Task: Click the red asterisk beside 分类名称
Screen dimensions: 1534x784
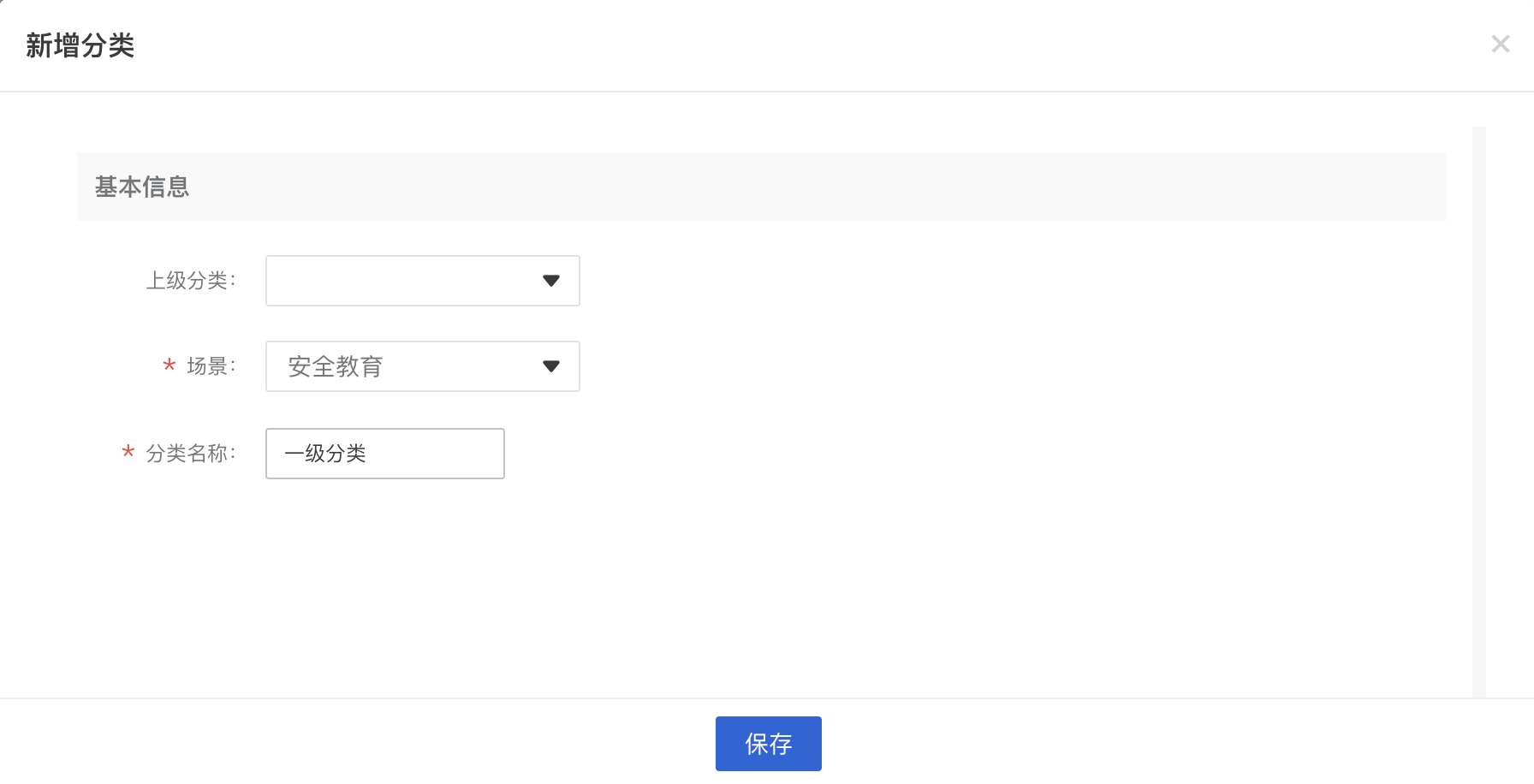Action: (128, 451)
